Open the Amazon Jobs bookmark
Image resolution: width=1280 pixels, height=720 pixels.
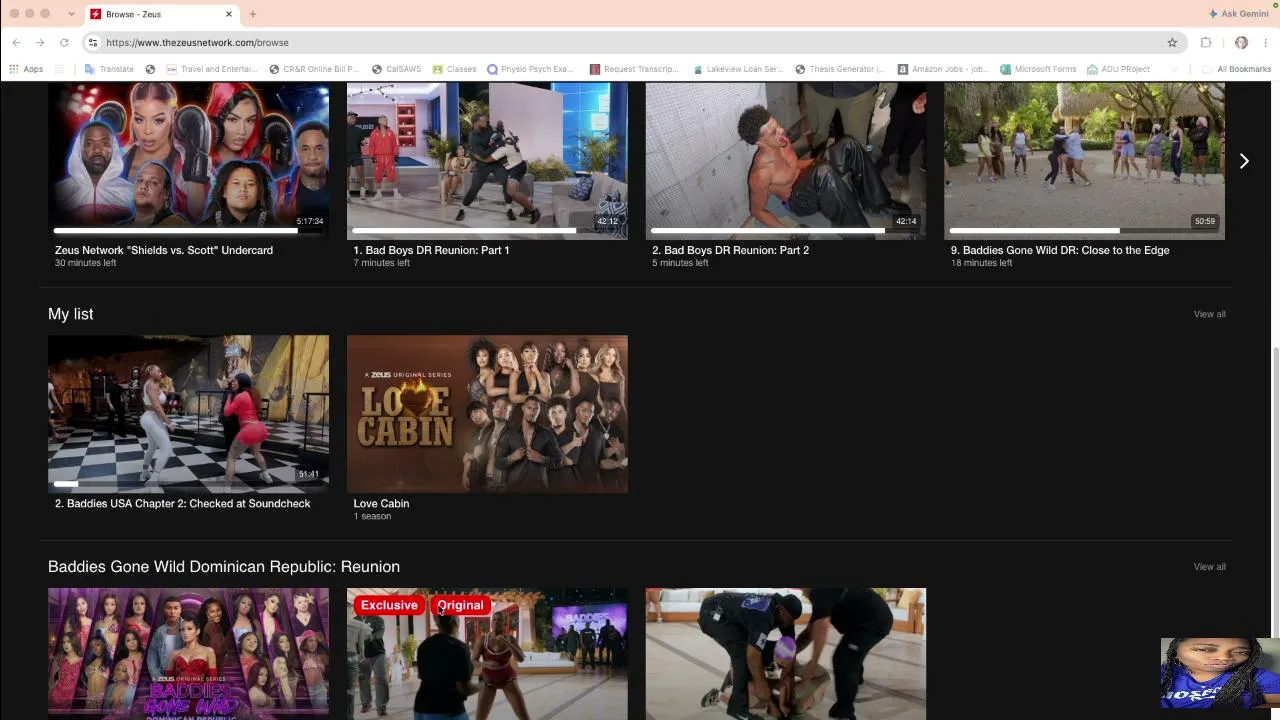(x=942, y=69)
